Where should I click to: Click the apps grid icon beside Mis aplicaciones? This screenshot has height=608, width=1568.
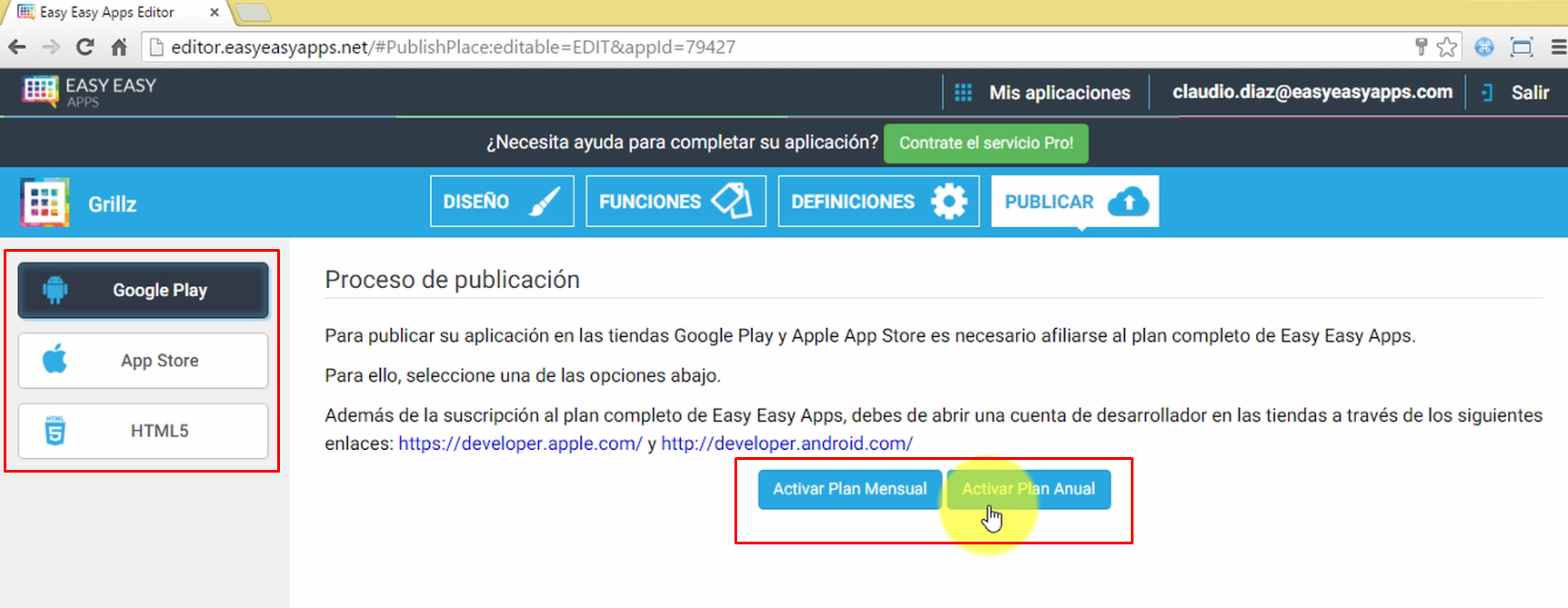(x=964, y=93)
